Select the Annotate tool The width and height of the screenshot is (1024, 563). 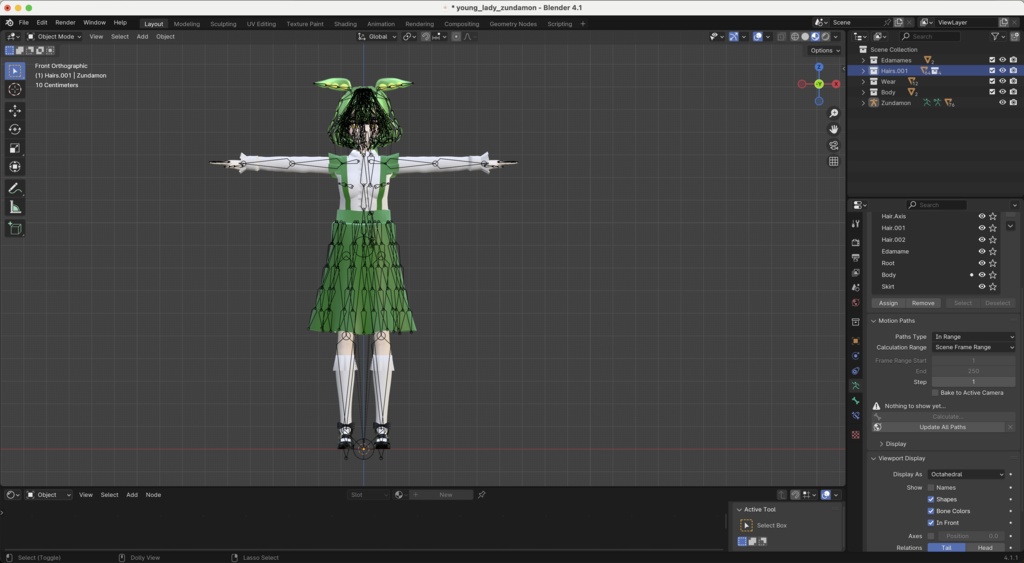14,189
